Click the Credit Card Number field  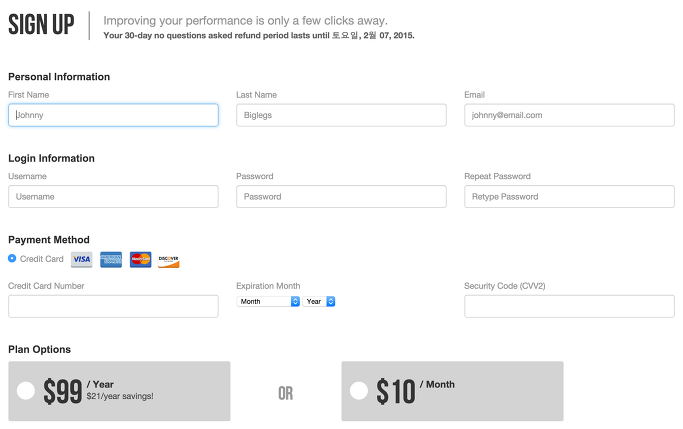(x=113, y=306)
